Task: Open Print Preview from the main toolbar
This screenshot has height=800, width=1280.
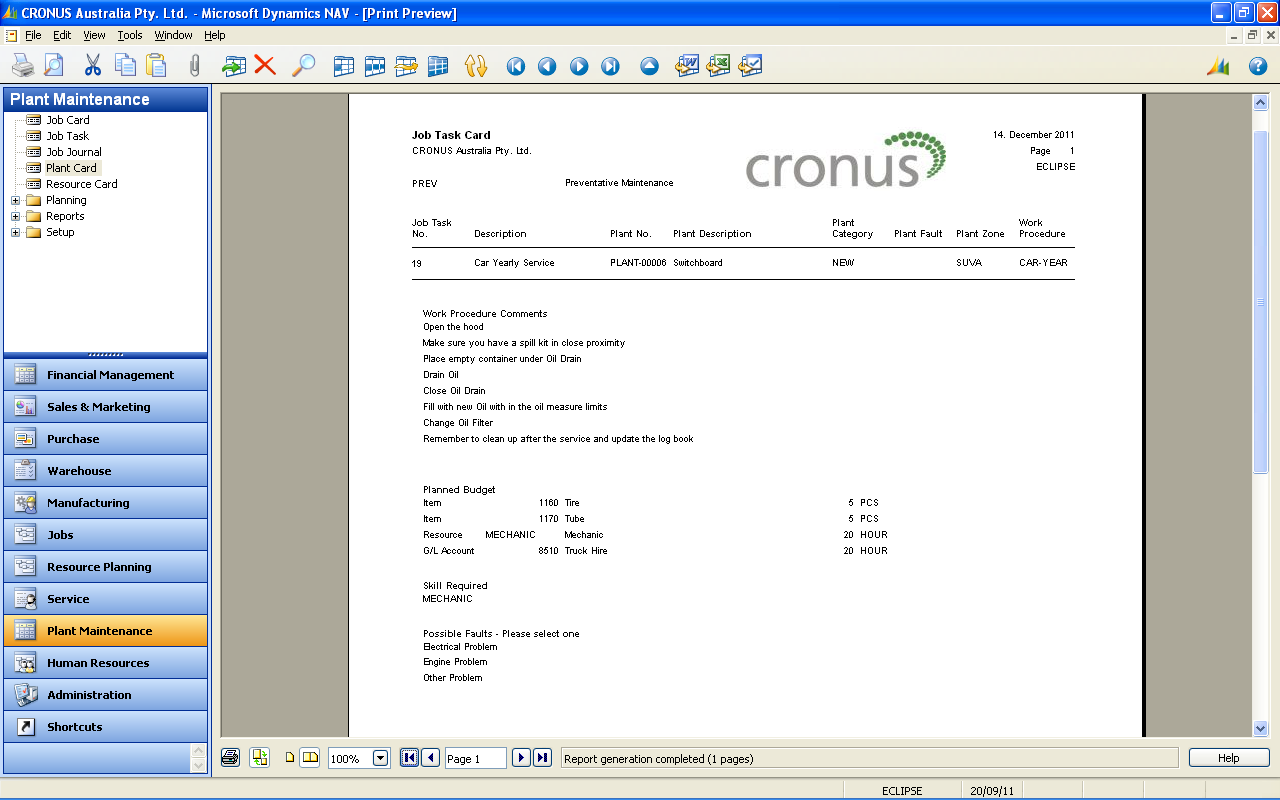Action: (x=53, y=66)
